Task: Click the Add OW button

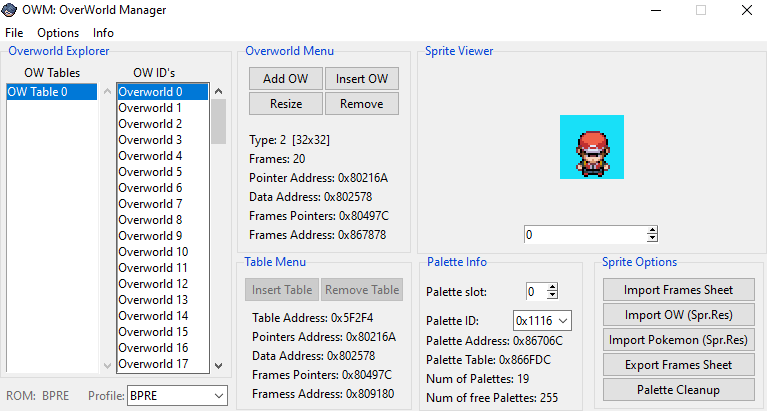Action: click(285, 79)
